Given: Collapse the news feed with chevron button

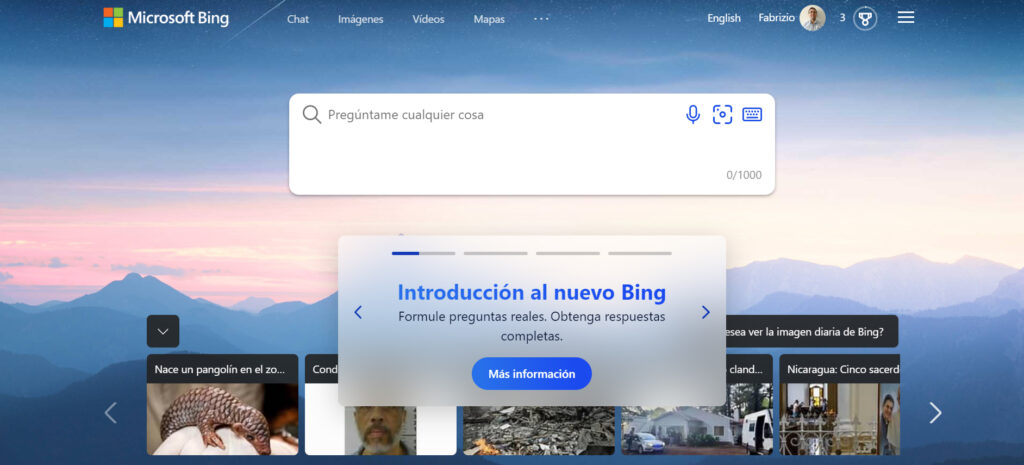Looking at the screenshot, I should pos(163,331).
